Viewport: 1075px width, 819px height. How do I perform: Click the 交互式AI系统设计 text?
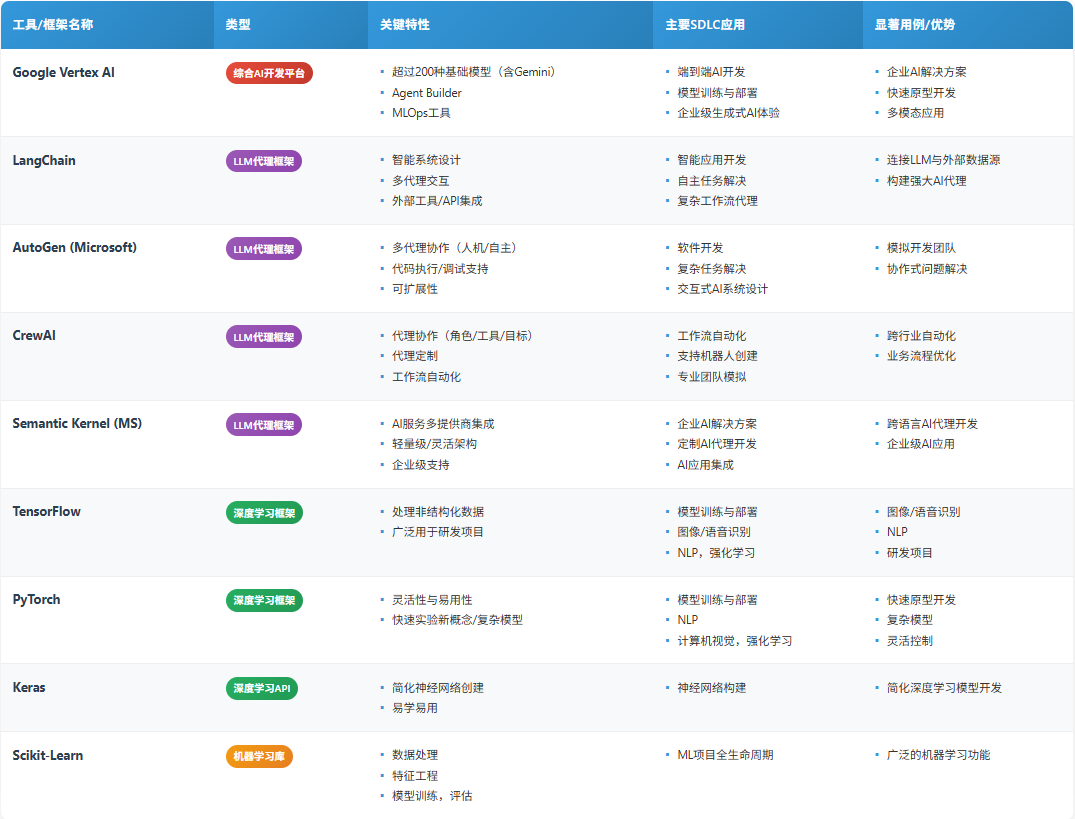[x=723, y=289]
